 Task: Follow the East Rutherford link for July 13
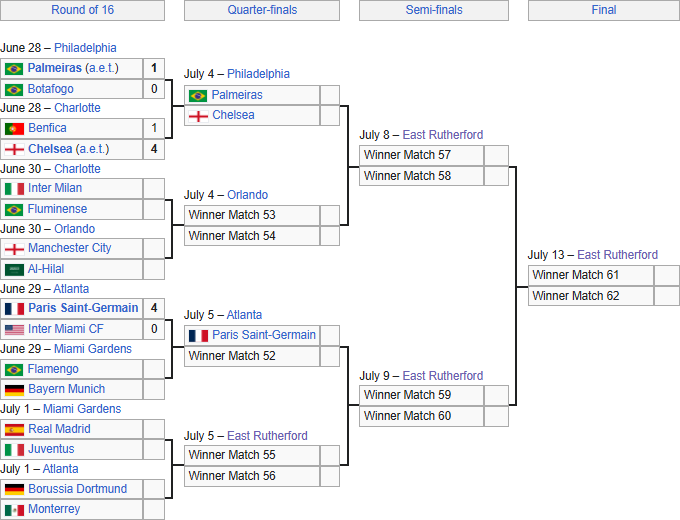click(x=618, y=255)
